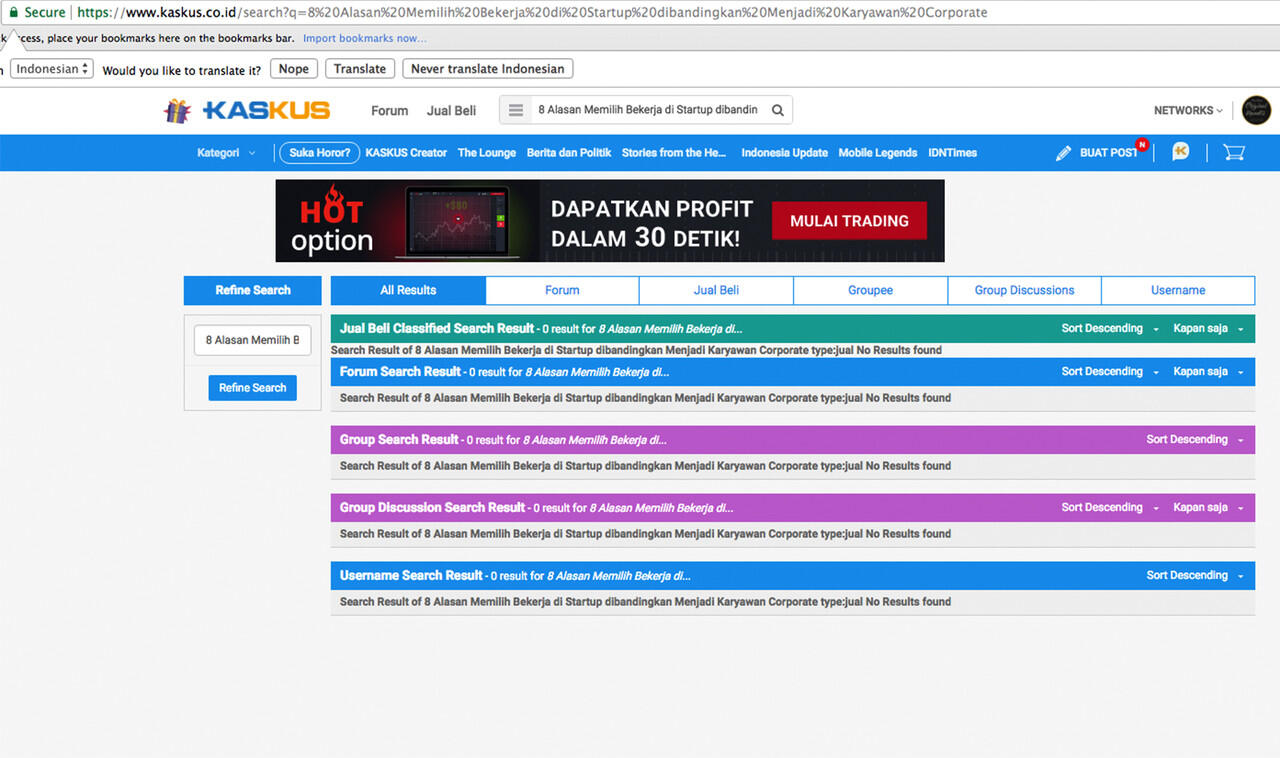Expand the NETWORKS dropdown
Viewport: 1280px width, 758px height.
1188,110
